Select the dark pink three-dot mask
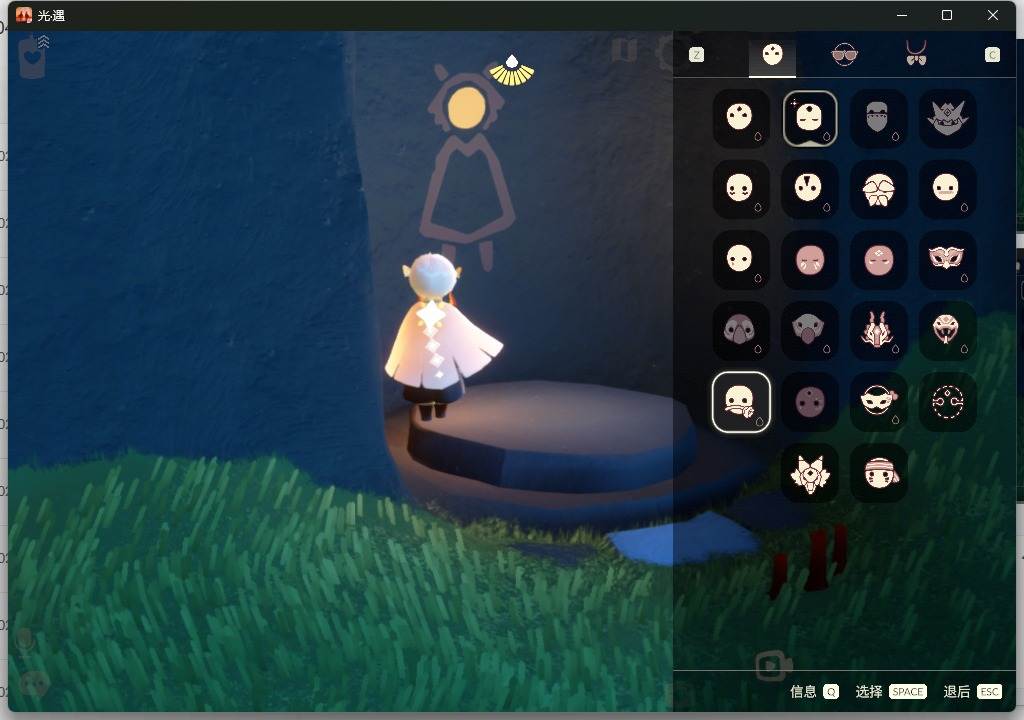 (x=810, y=402)
